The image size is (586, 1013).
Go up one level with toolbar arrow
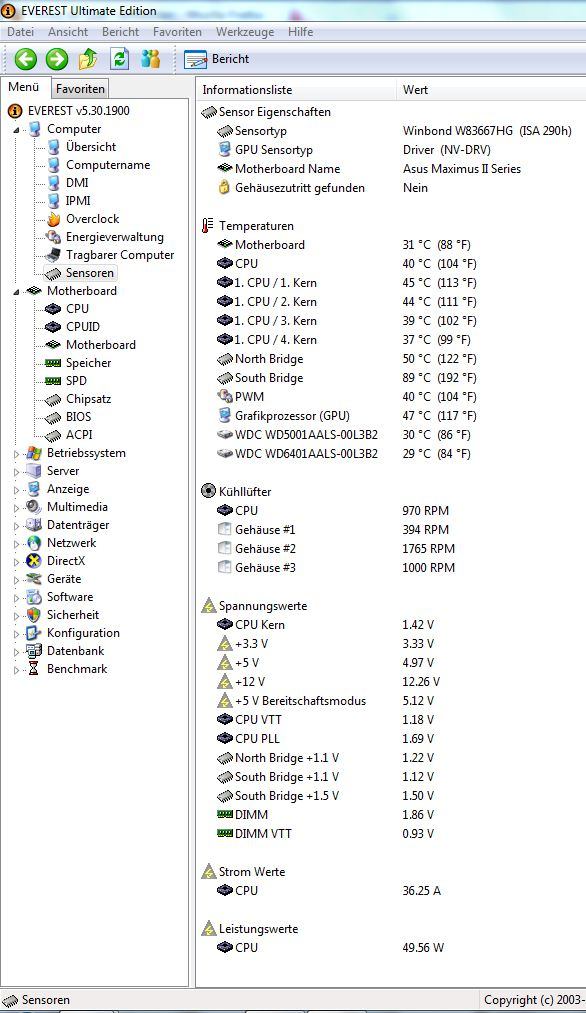[88, 59]
